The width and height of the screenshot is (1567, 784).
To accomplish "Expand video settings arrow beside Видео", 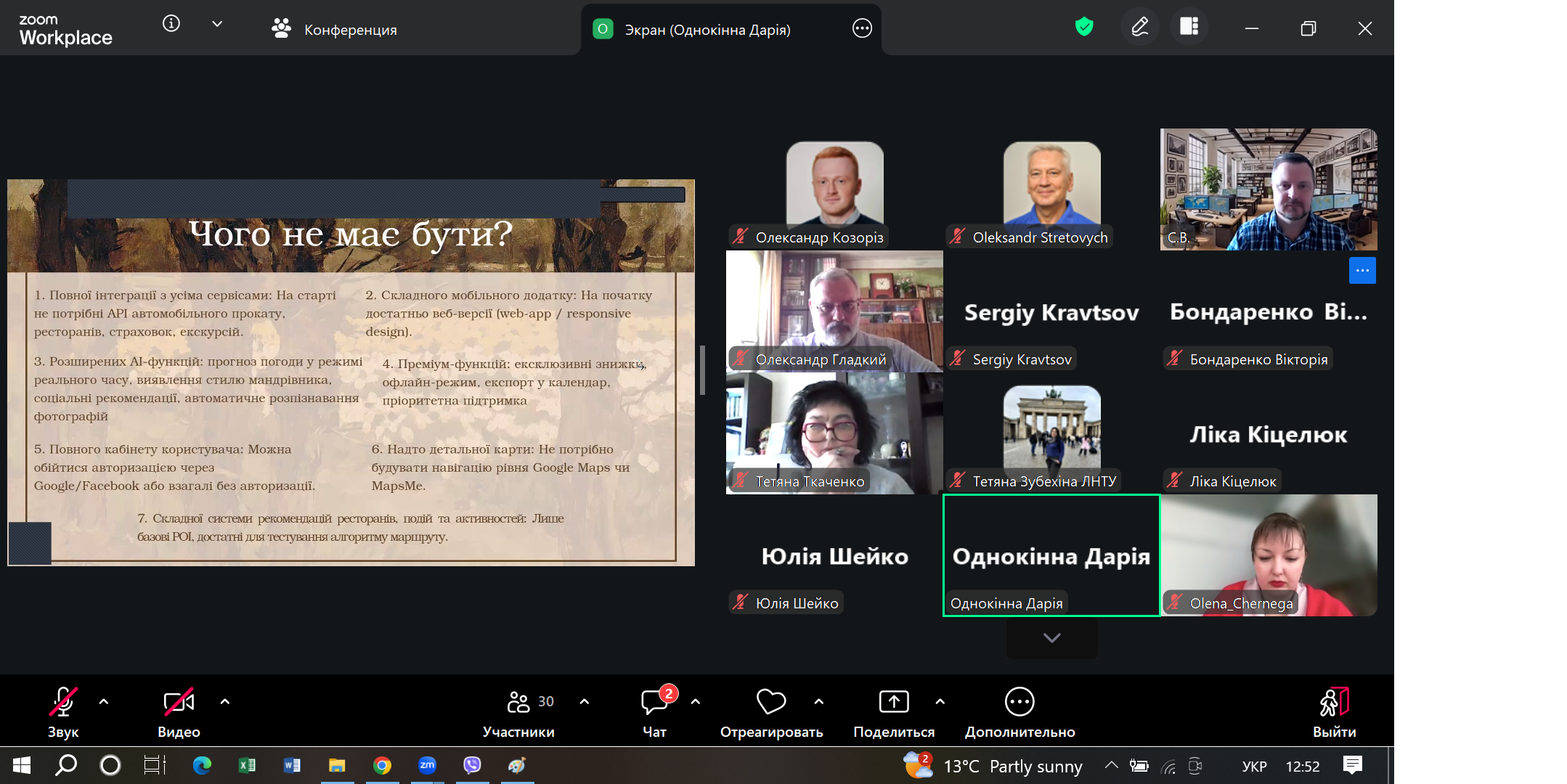I will [x=225, y=701].
